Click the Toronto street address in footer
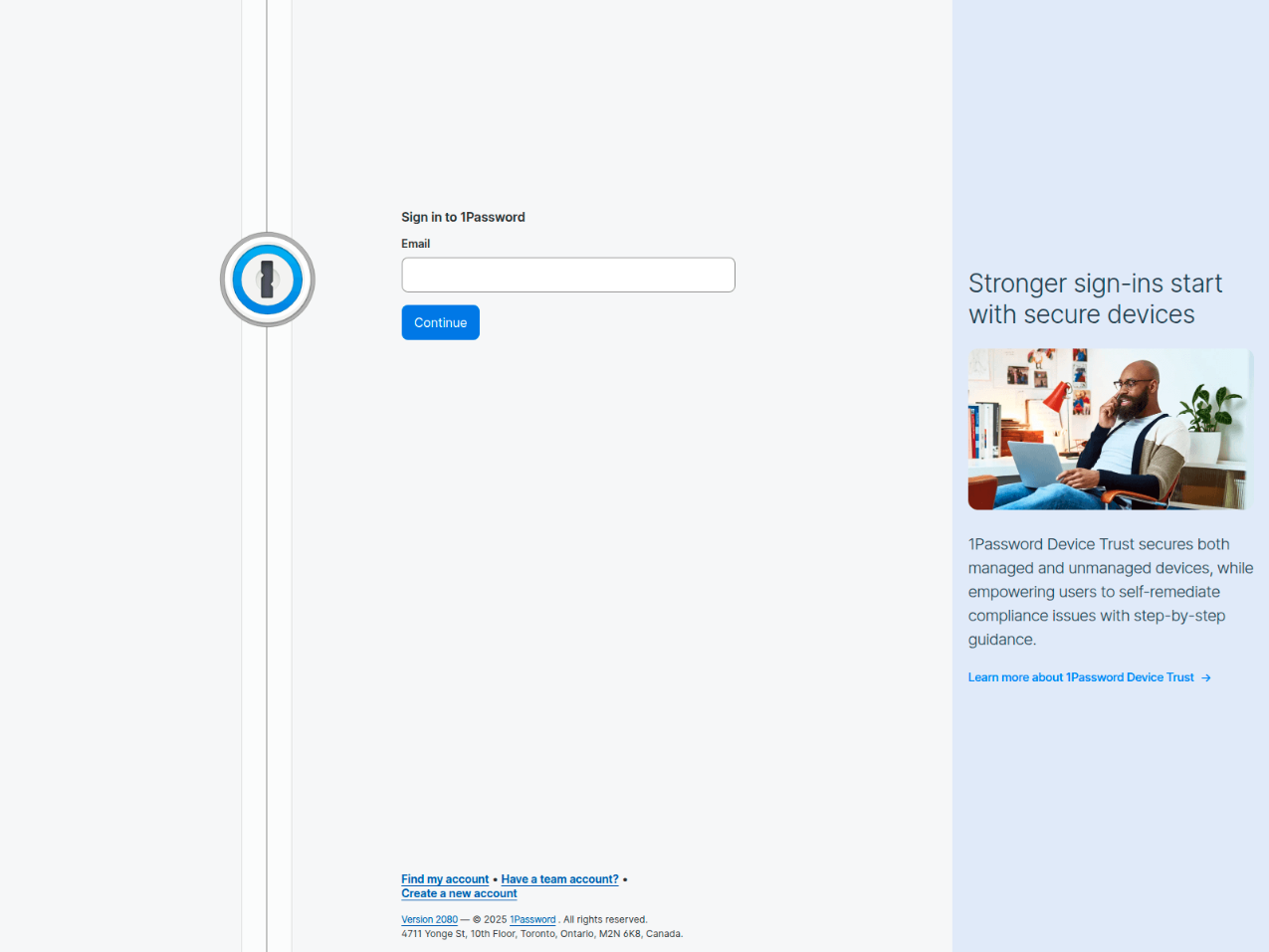The image size is (1269, 952). point(541,934)
